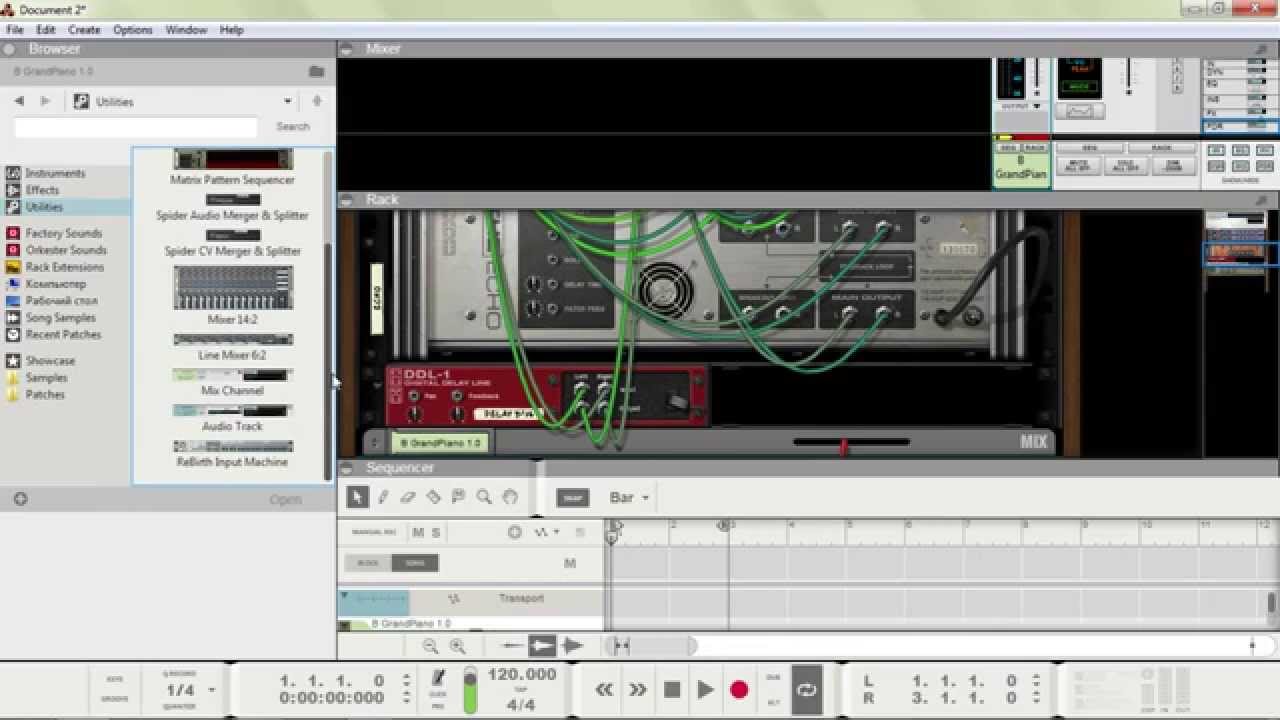Zoom in horizontally in the sequencer
Viewport: 1280px width, 720px height.
[457, 647]
